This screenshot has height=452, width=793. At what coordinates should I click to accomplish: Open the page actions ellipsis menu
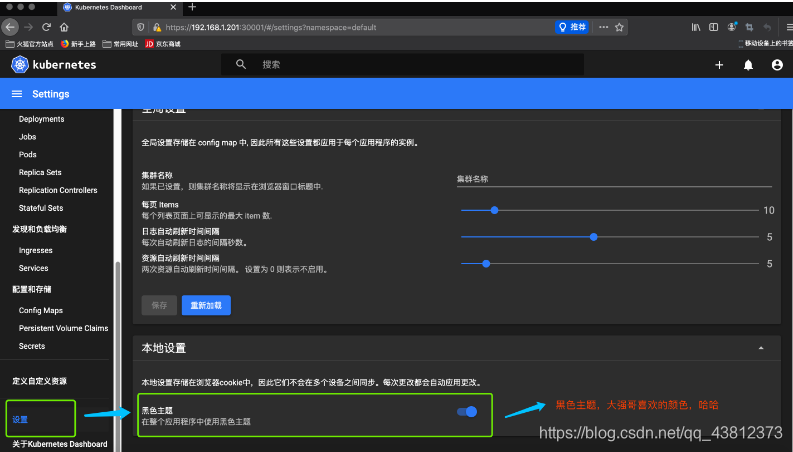click(x=603, y=27)
